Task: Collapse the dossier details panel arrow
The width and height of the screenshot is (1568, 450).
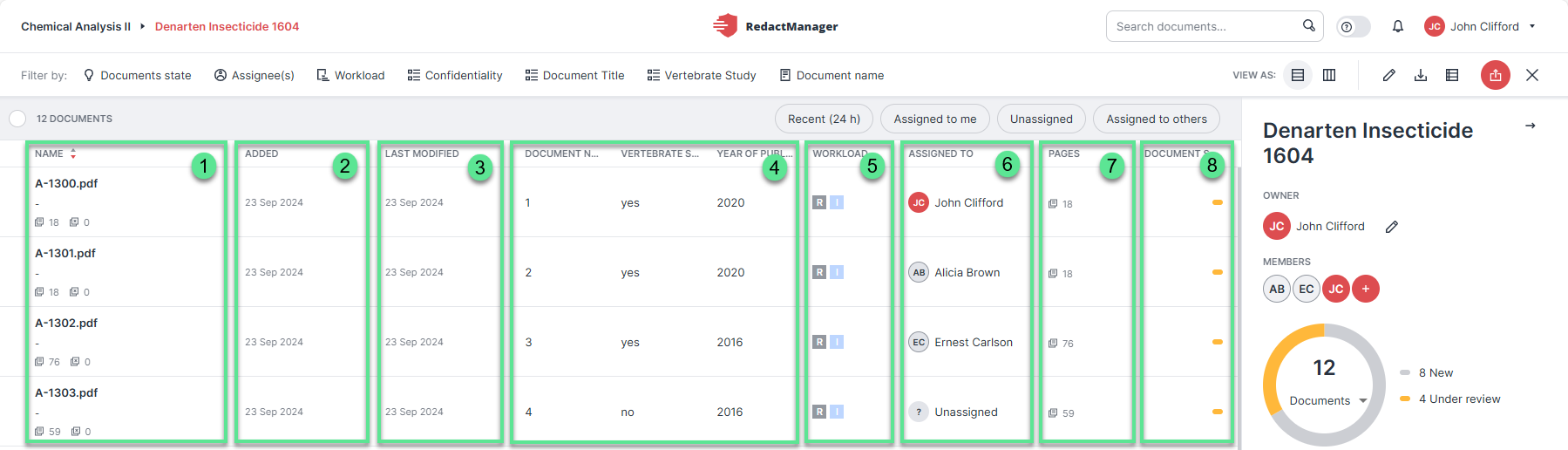Action: [1531, 126]
